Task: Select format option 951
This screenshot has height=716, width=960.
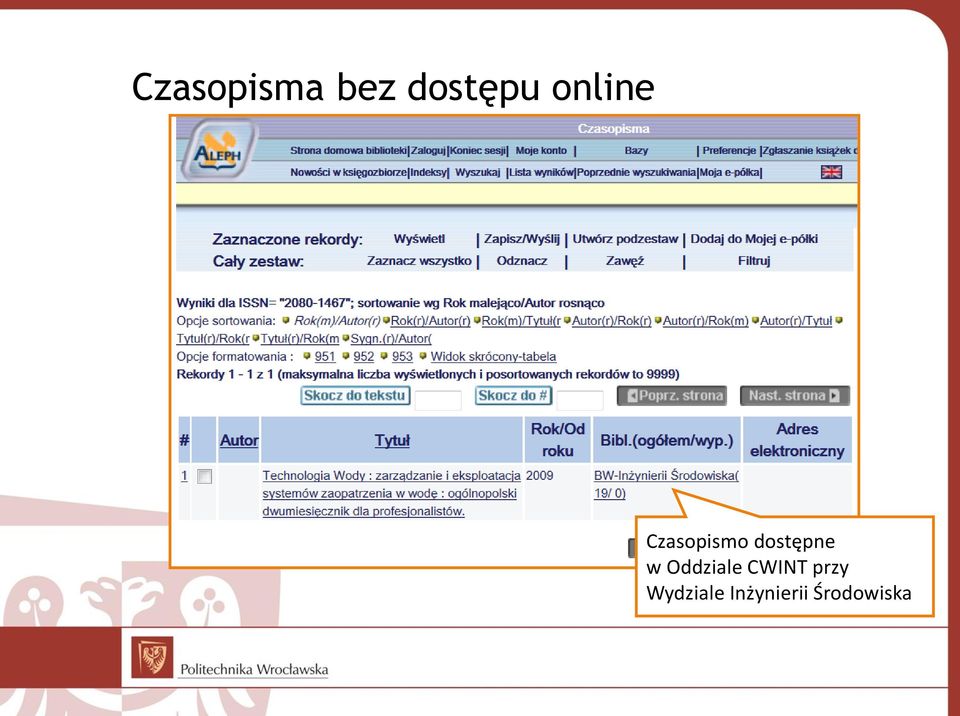Action: (324, 356)
